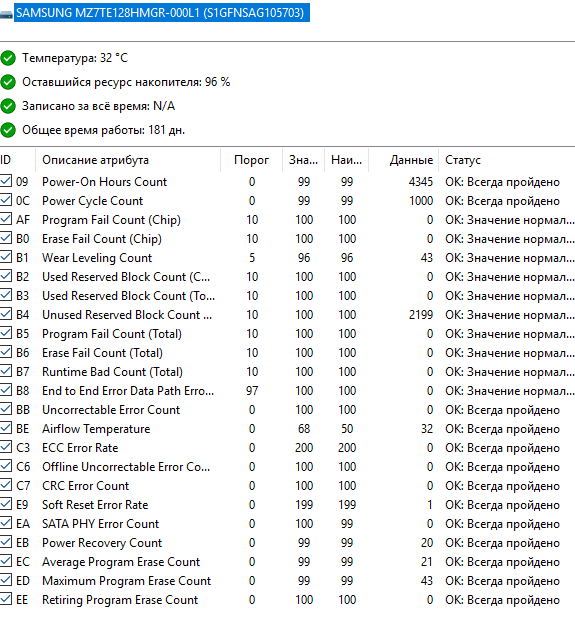Click the Данные column header

404,160
